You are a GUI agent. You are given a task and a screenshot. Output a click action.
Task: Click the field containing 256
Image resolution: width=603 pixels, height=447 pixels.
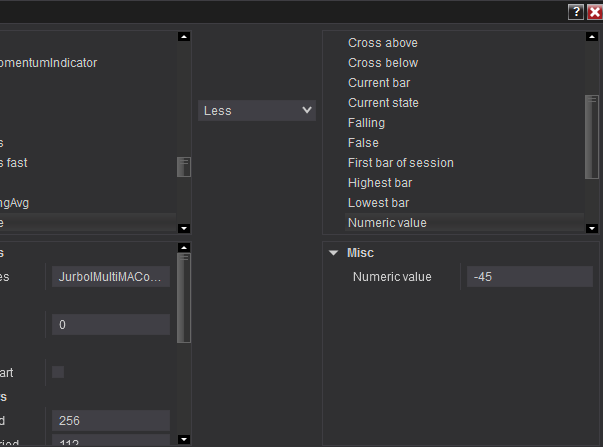(x=110, y=421)
